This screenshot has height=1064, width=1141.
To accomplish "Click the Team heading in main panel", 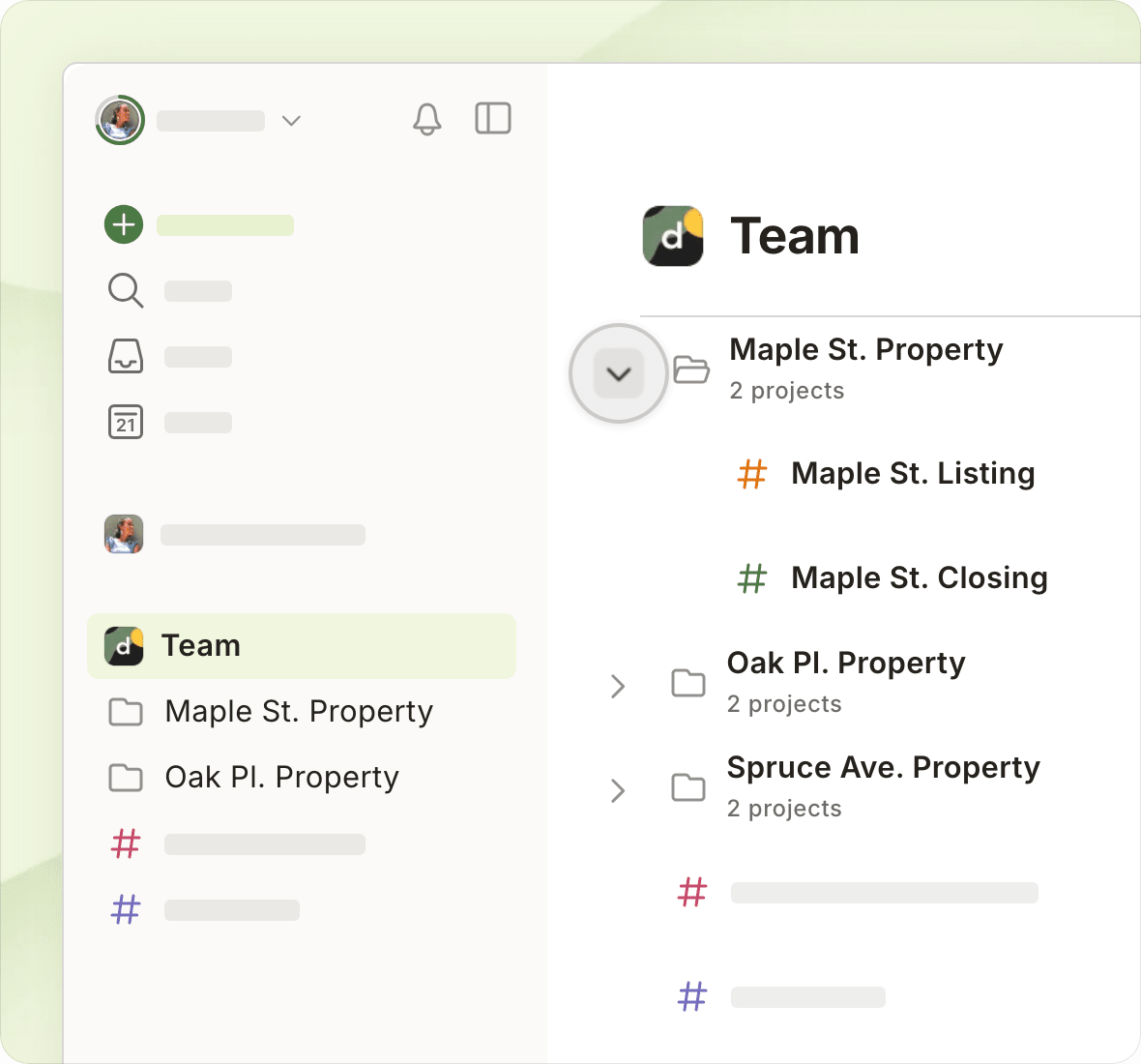I will pyautogui.click(x=795, y=237).
